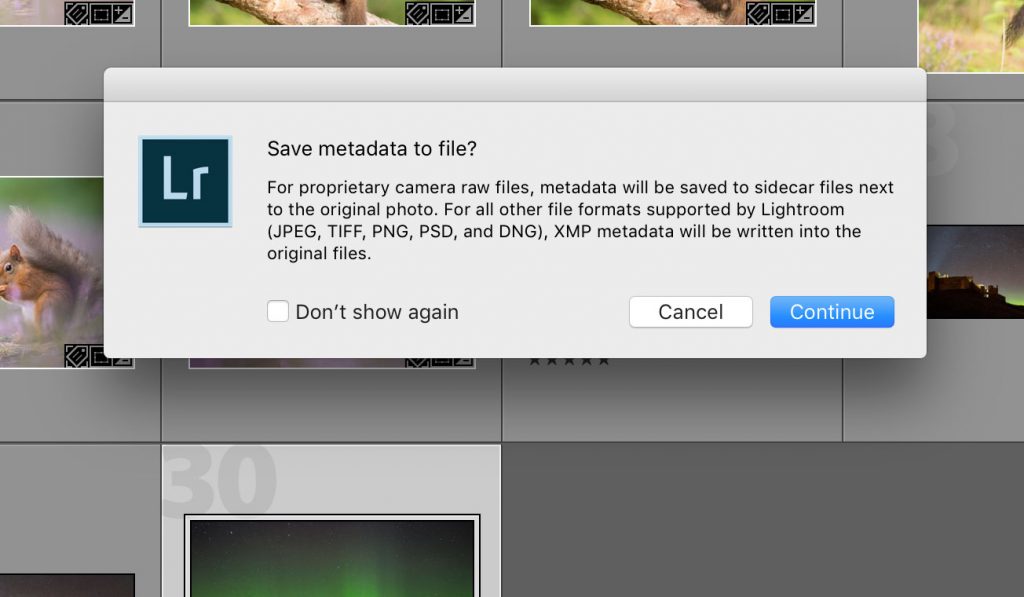Enable the Don't show again checkbox

pos(277,311)
